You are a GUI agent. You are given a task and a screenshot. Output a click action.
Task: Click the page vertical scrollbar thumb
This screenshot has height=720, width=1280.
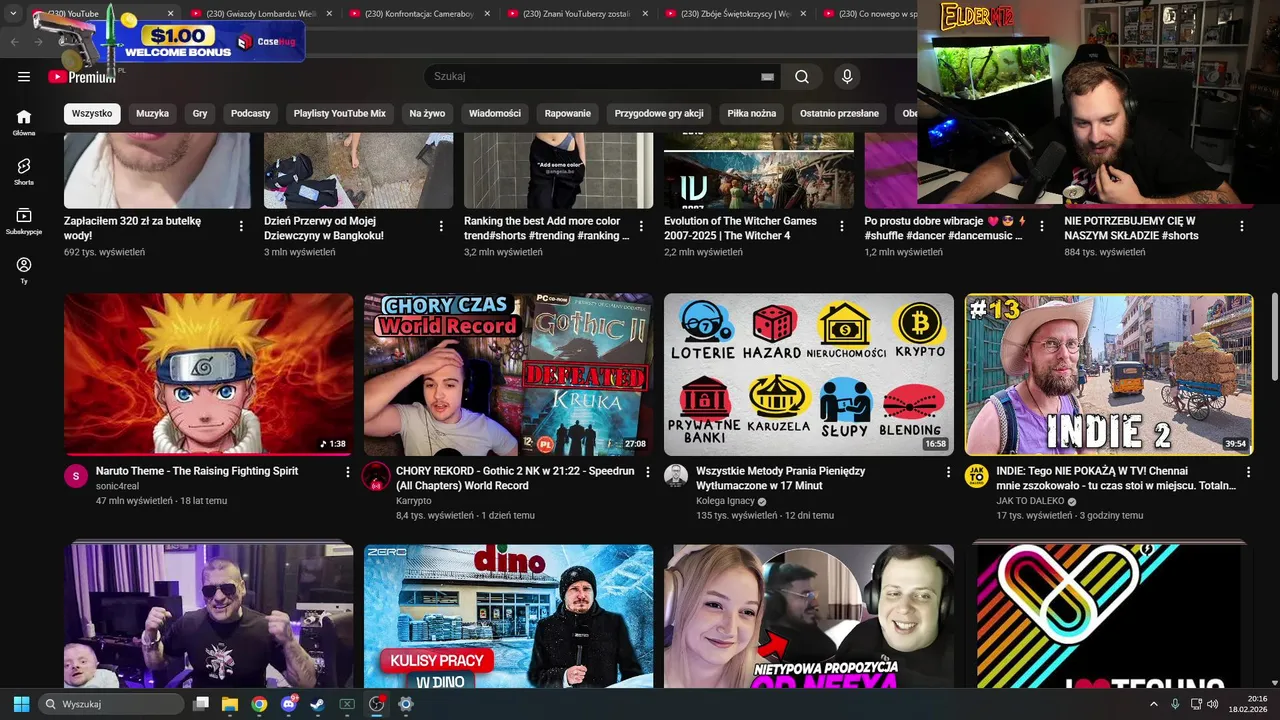(1274, 335)
